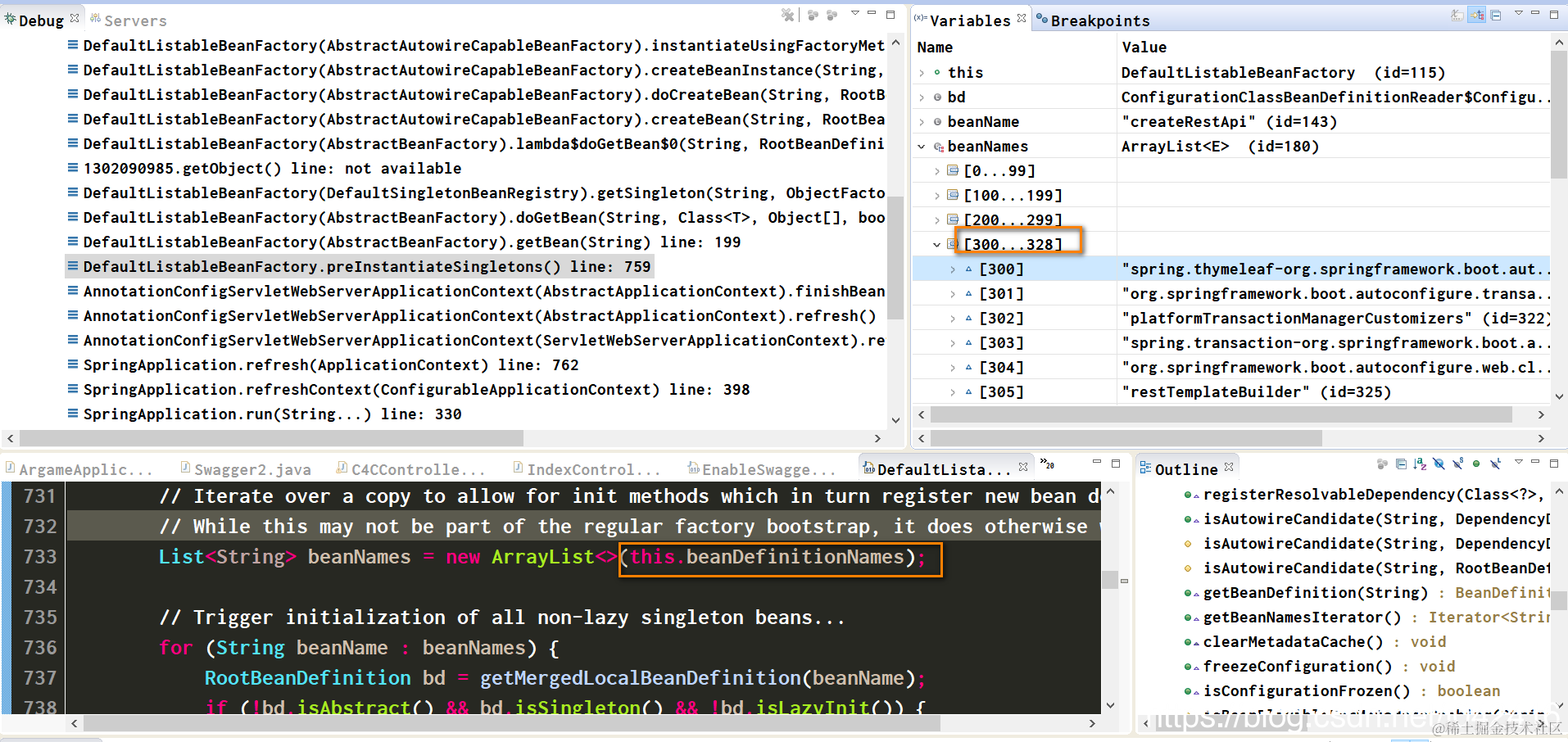Toggle alphabetical Sort in Outline toolbar

click(1420, 464)
